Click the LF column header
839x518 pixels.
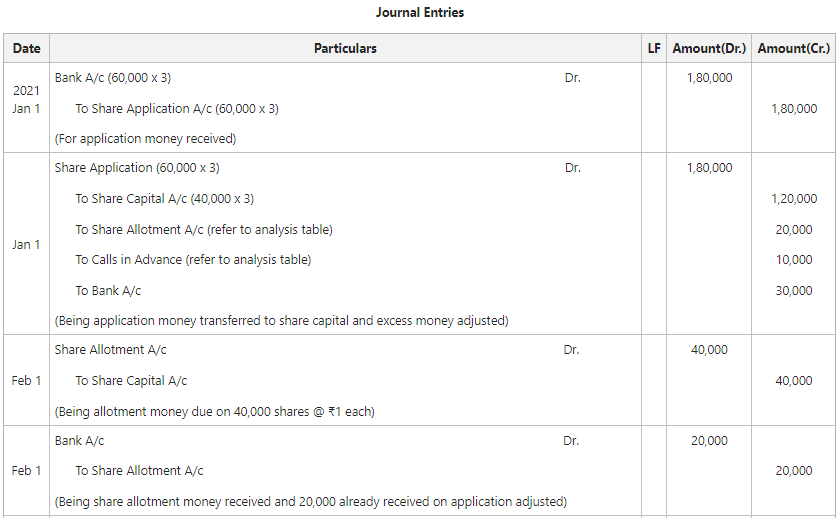pyautogui.click(x=654, y=48)
